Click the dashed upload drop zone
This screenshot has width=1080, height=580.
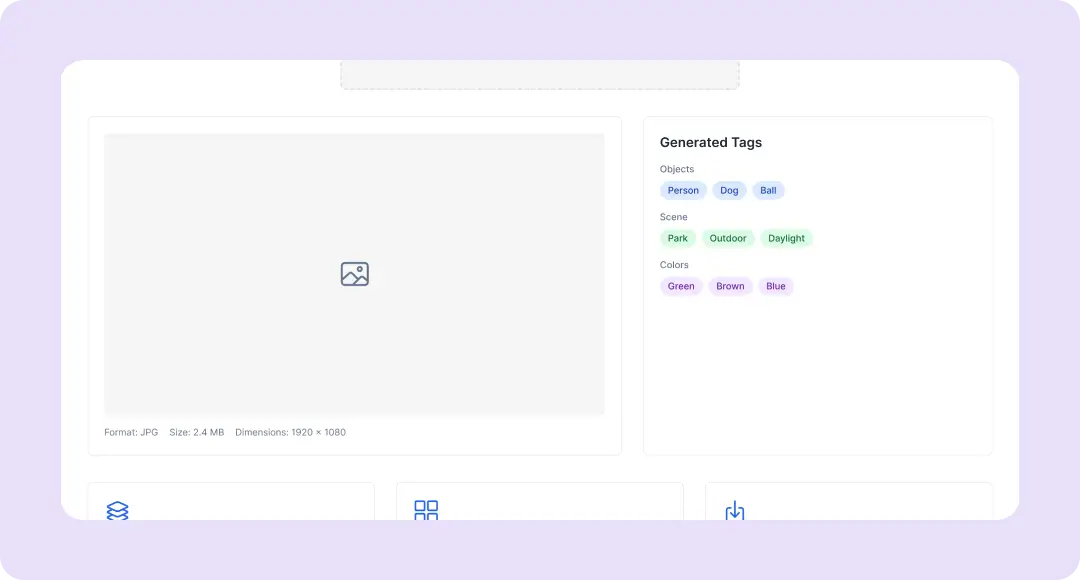click(540, 75)
